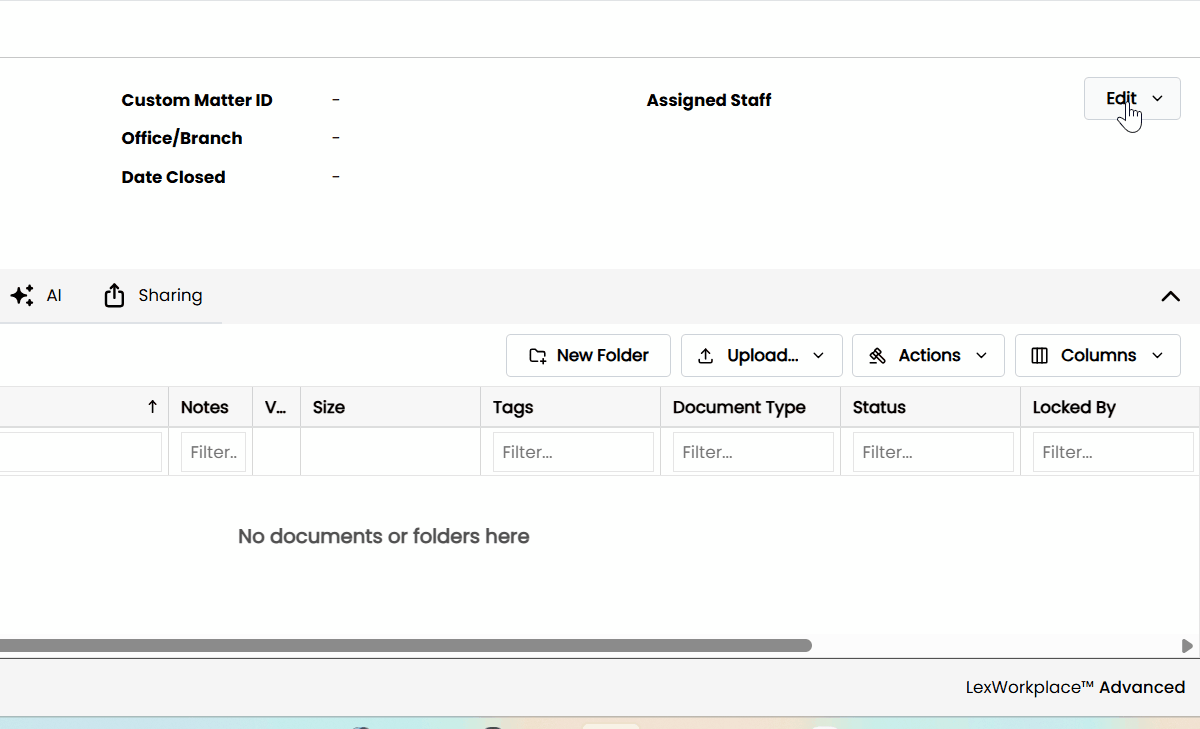
Task: Click the Upload arrow icon
Action: [706, 355]
